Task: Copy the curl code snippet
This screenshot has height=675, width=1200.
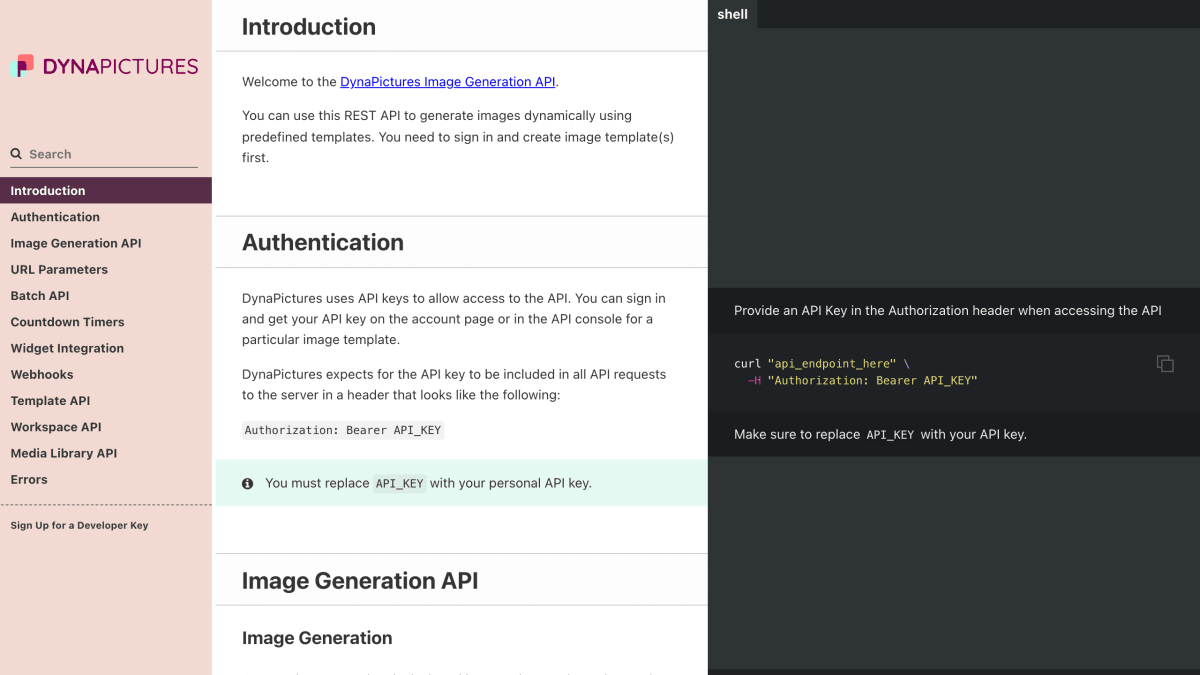Action: (1165, 364)
